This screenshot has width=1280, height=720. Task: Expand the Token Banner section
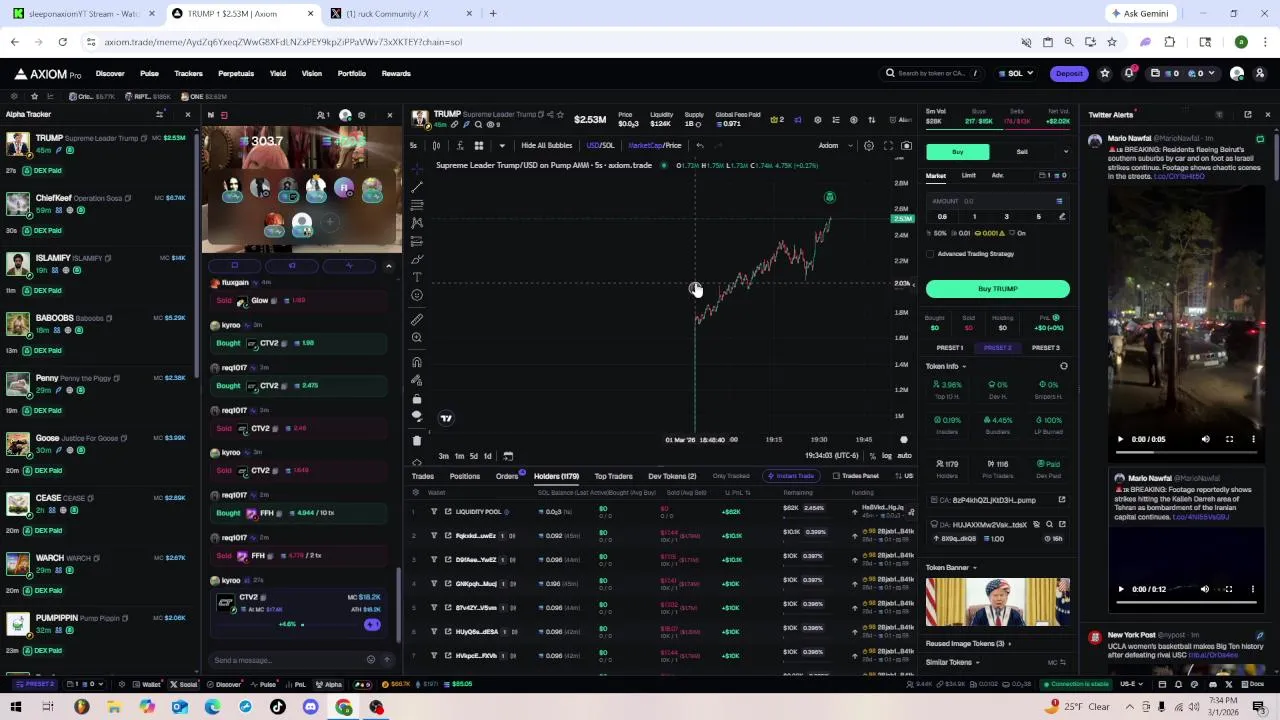[951, 568]
